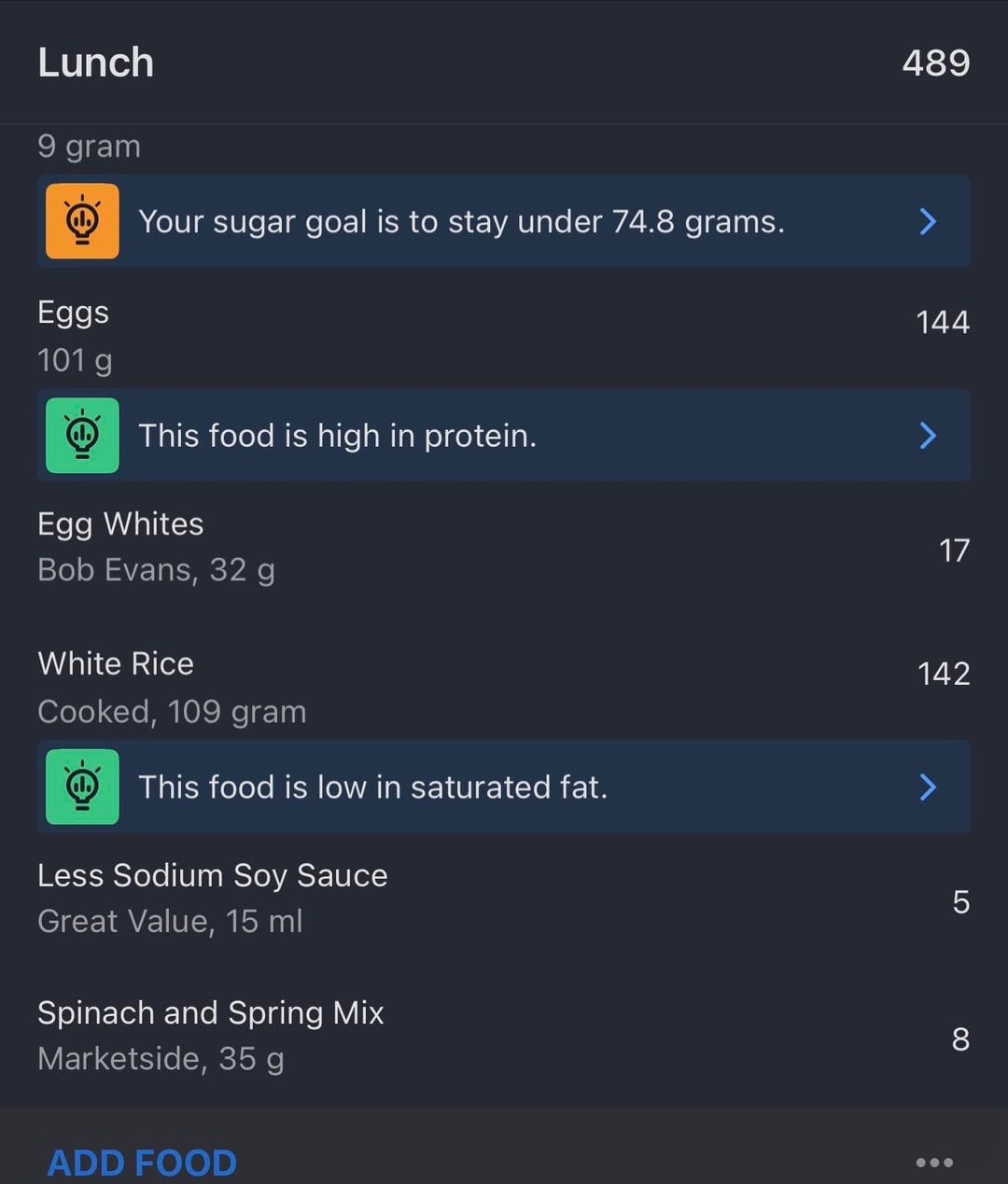Viewport: 1008px width, 1184px height.
Task: Tap the orange sugar goal lightbulb icon
Action: pos(82,221)
